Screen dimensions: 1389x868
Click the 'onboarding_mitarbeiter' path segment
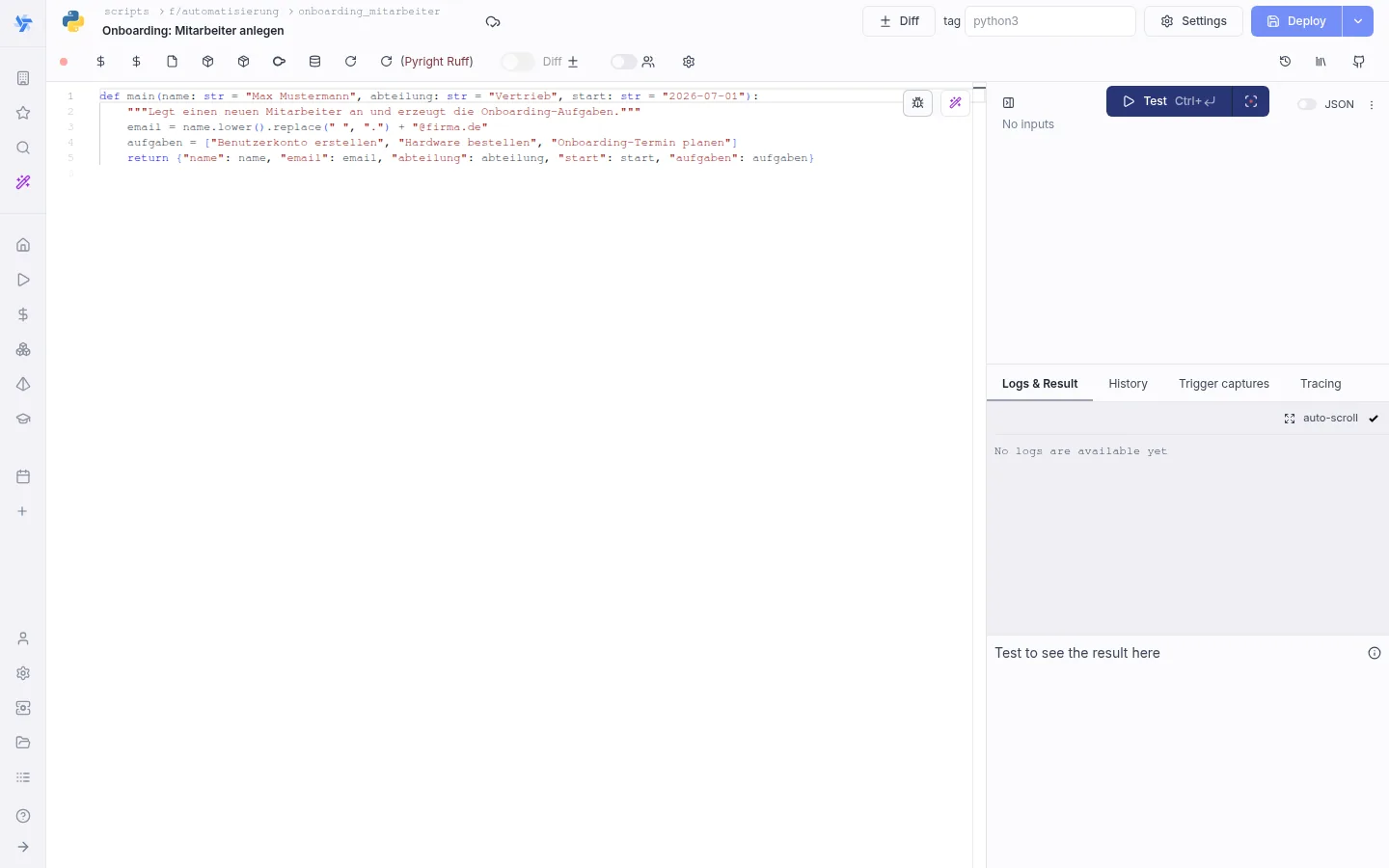pyautogui.click(x=368, y=12)
